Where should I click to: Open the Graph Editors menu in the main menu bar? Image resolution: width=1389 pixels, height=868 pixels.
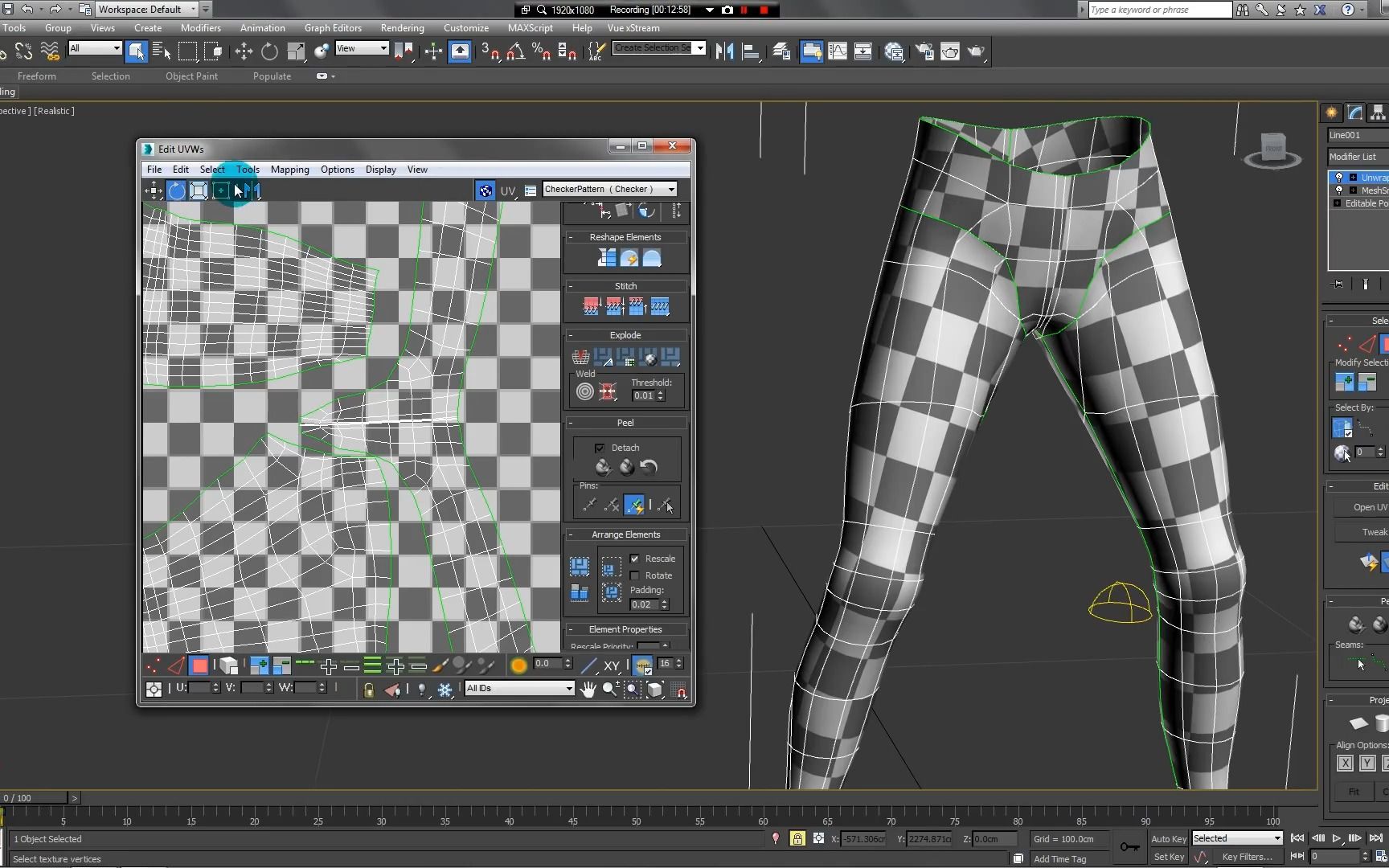333,28
